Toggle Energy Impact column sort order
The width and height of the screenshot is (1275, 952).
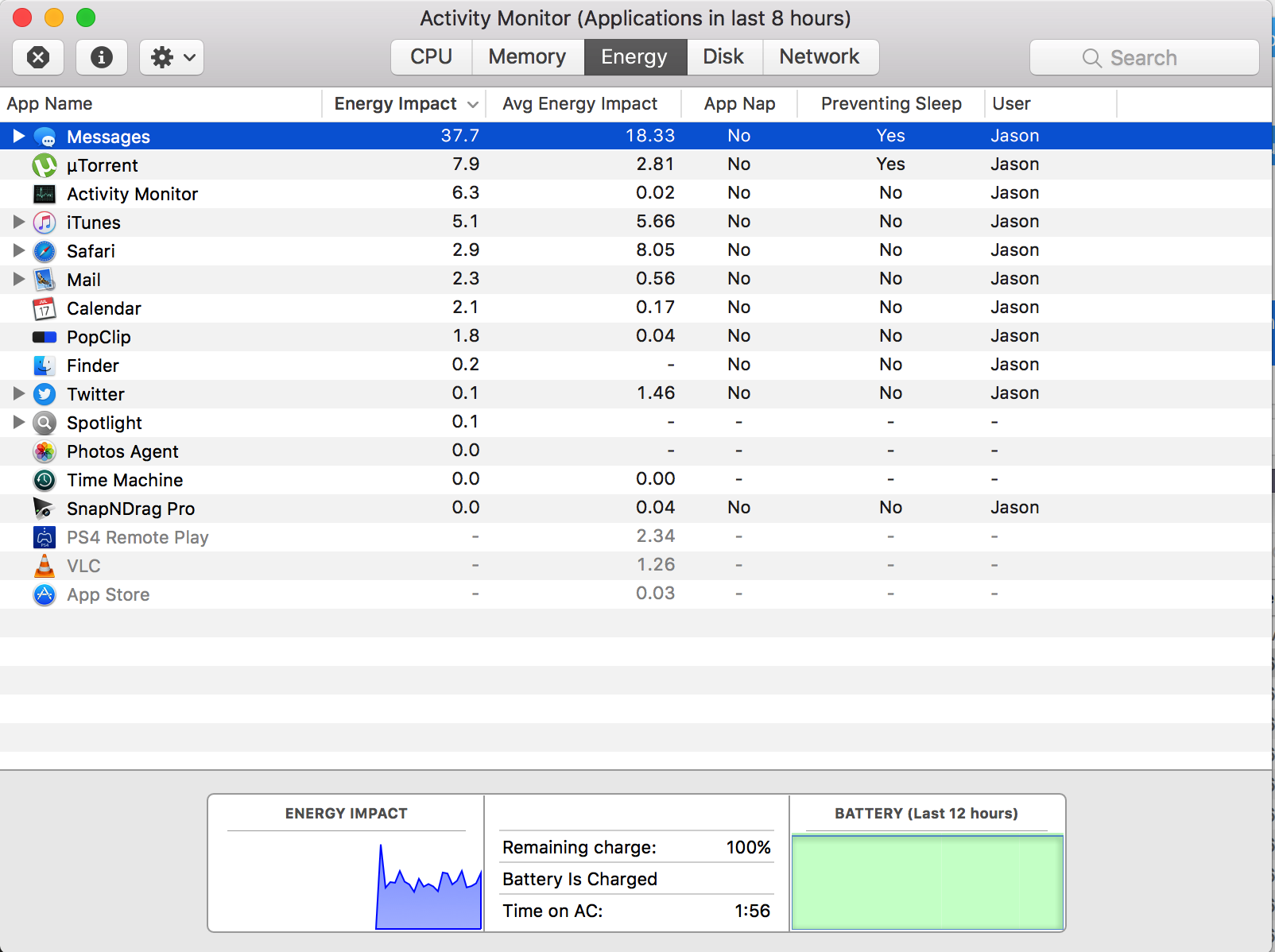click(x=404, y=104)
